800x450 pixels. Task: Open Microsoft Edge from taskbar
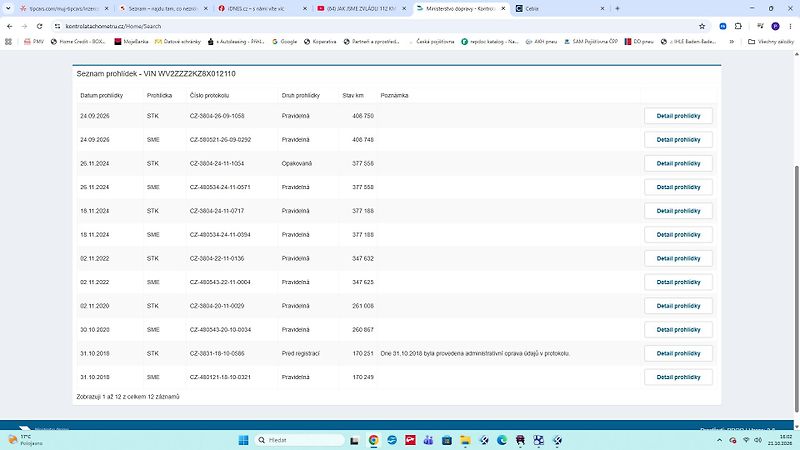click(502, 440)
